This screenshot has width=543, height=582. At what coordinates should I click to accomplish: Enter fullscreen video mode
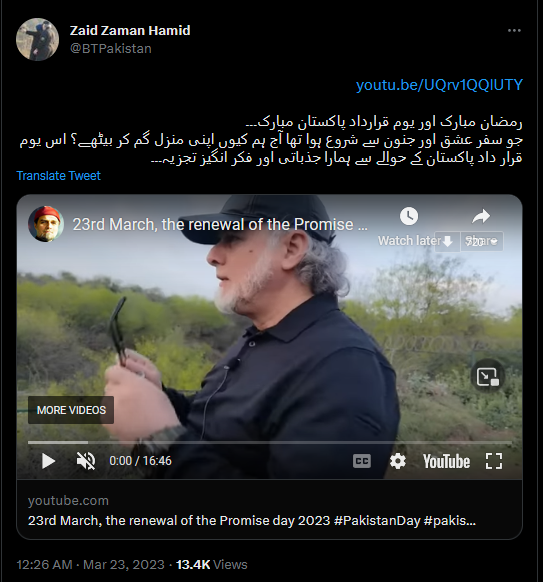click(x=494, y=461)
